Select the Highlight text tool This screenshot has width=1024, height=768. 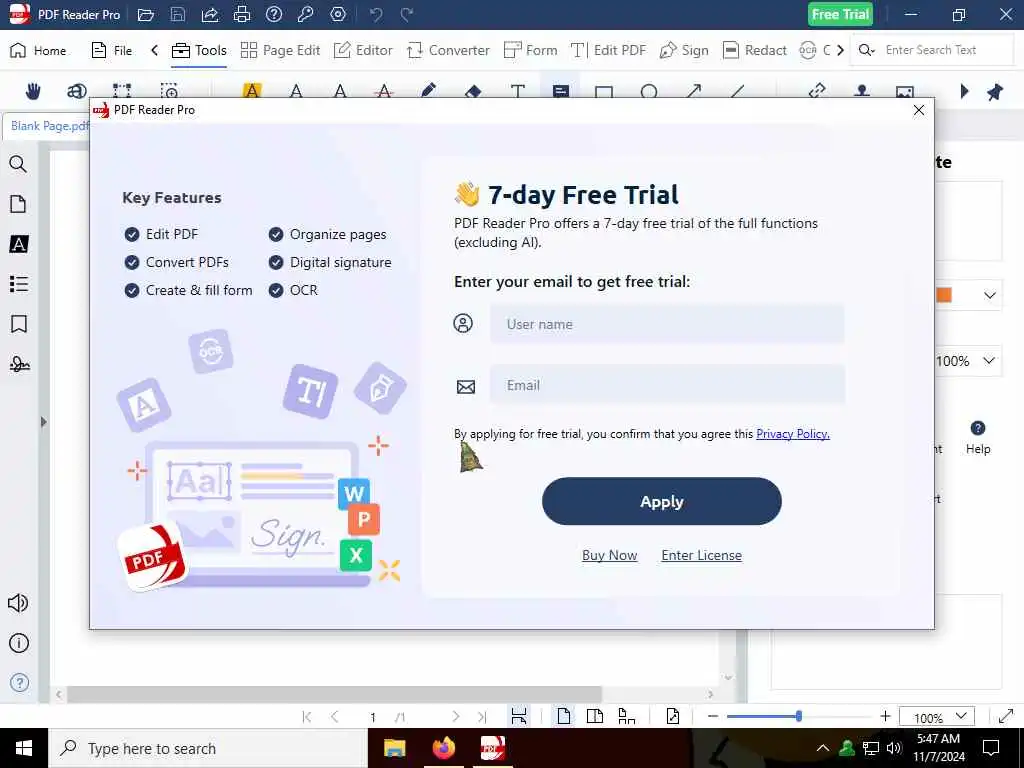(252, 91)
